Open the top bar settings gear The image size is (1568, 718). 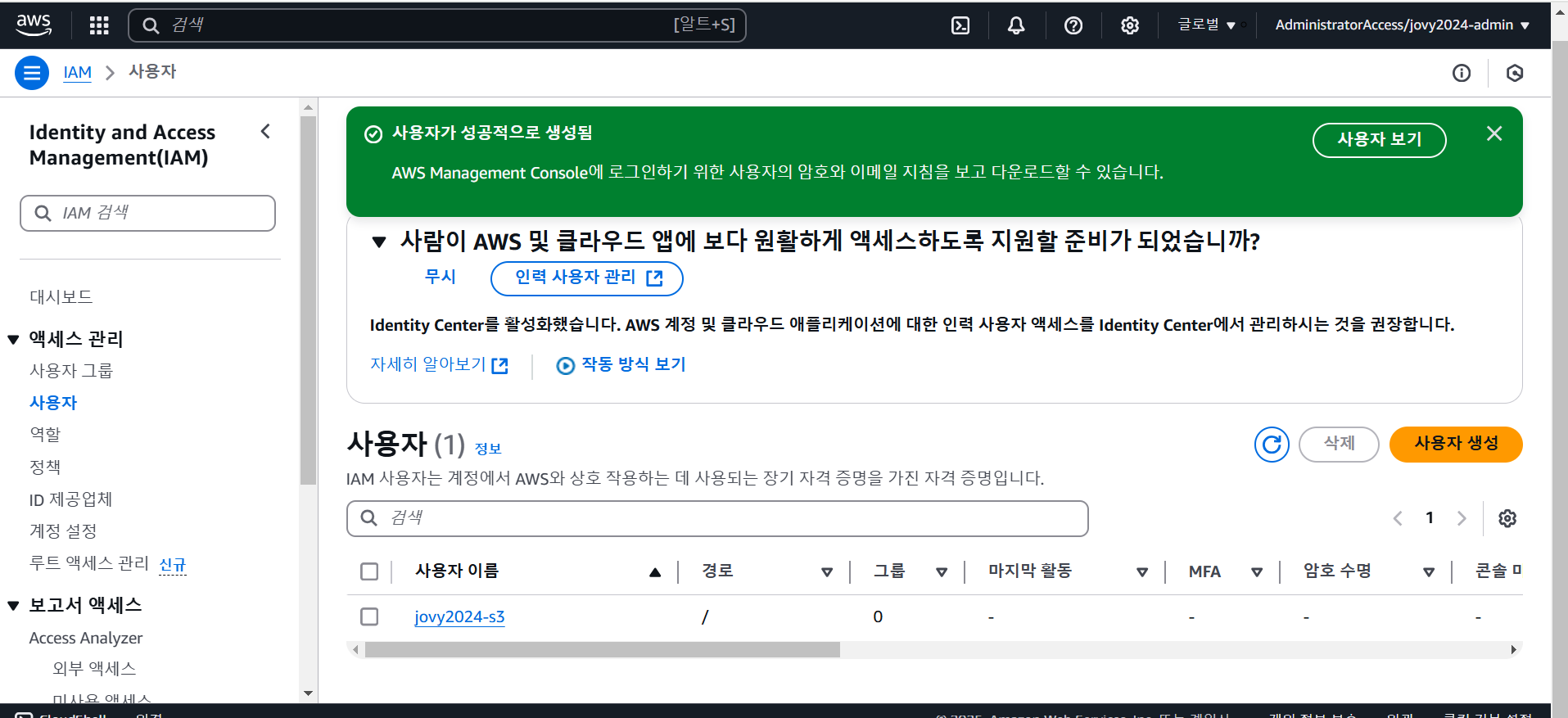click(x=1130, y=25)
